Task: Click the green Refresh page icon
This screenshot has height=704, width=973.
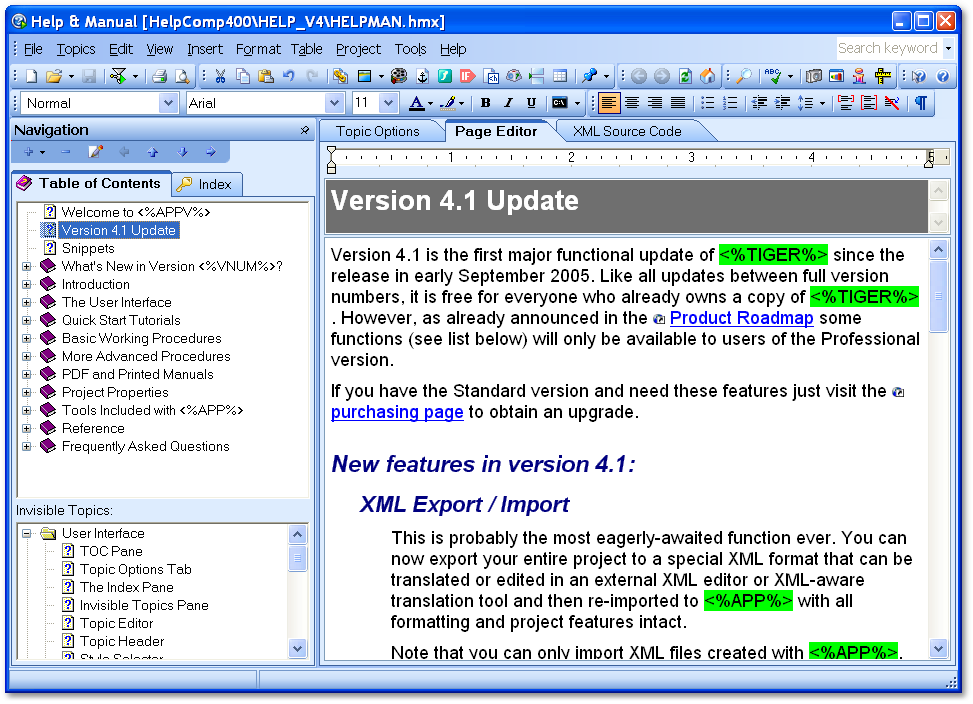Action: [x=685, y=76]
